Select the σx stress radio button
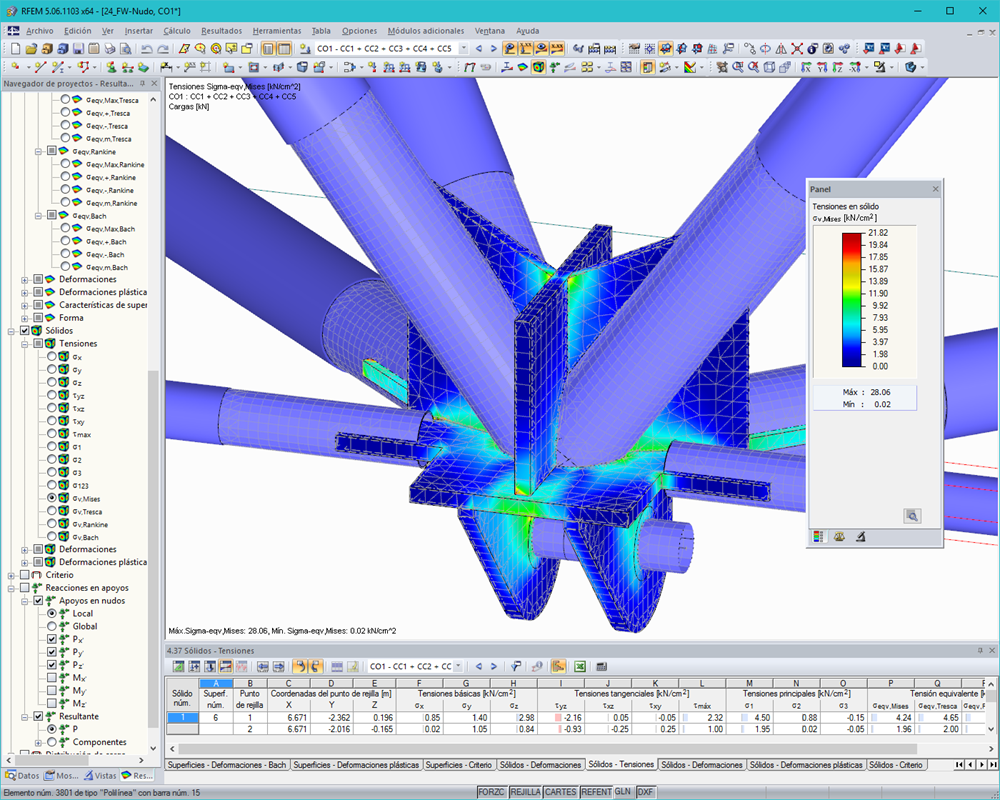The width and height of the screenshot is (1000, 800). tap(52, 356)
